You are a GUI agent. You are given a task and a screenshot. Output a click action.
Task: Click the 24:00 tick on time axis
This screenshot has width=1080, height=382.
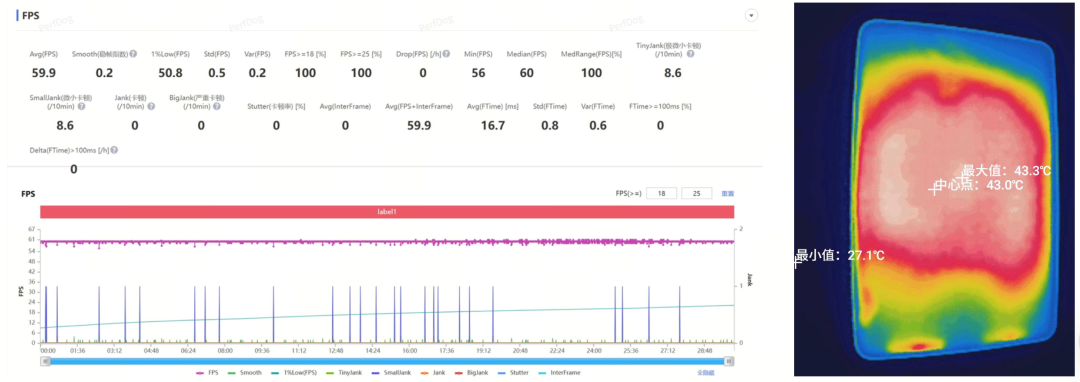594,350
